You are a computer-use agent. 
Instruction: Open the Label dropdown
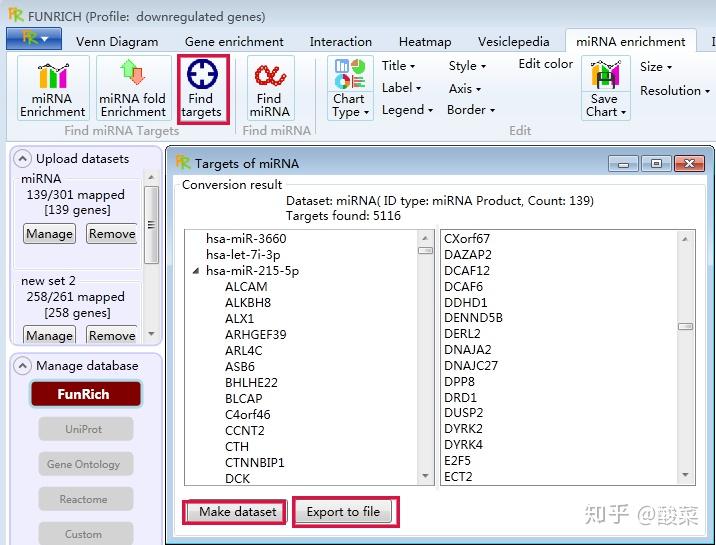401,88
